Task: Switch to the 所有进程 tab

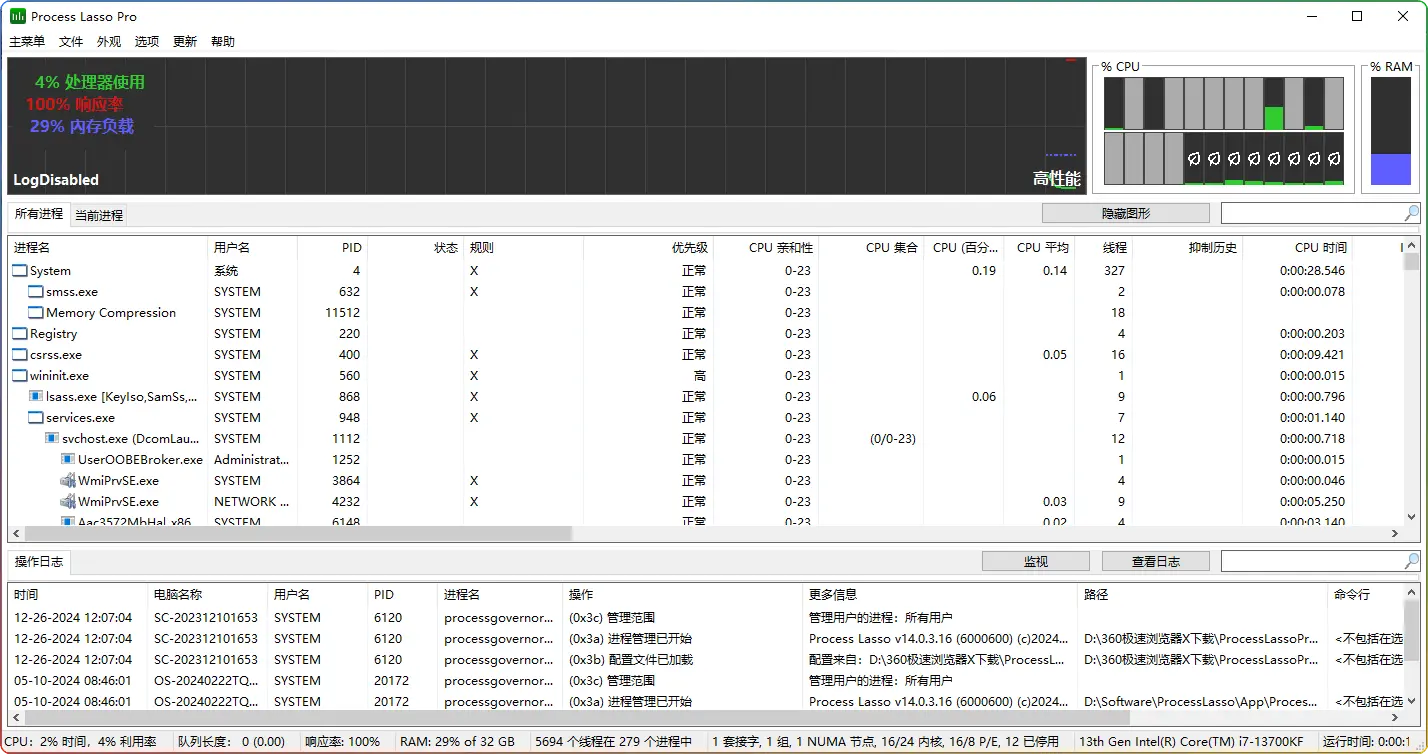Action: tap(39, 214)
